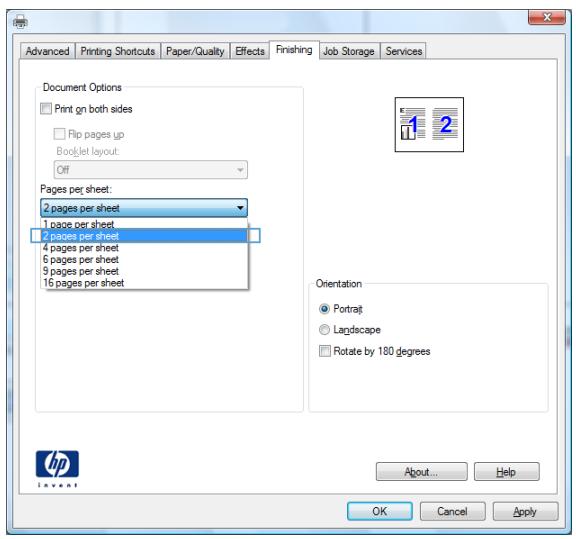Screen dimensions: 576x539
Task: Apply the current print settings
Action: point(525,511)
